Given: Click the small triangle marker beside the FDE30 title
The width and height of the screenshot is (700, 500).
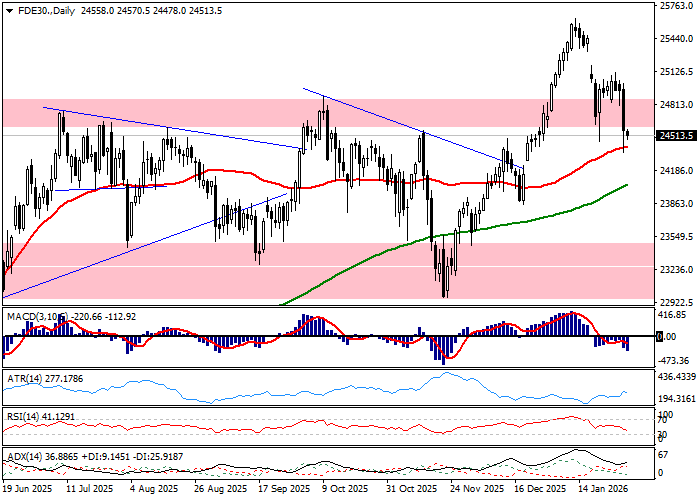Looking at the screenshot, I should pos(6,9).
